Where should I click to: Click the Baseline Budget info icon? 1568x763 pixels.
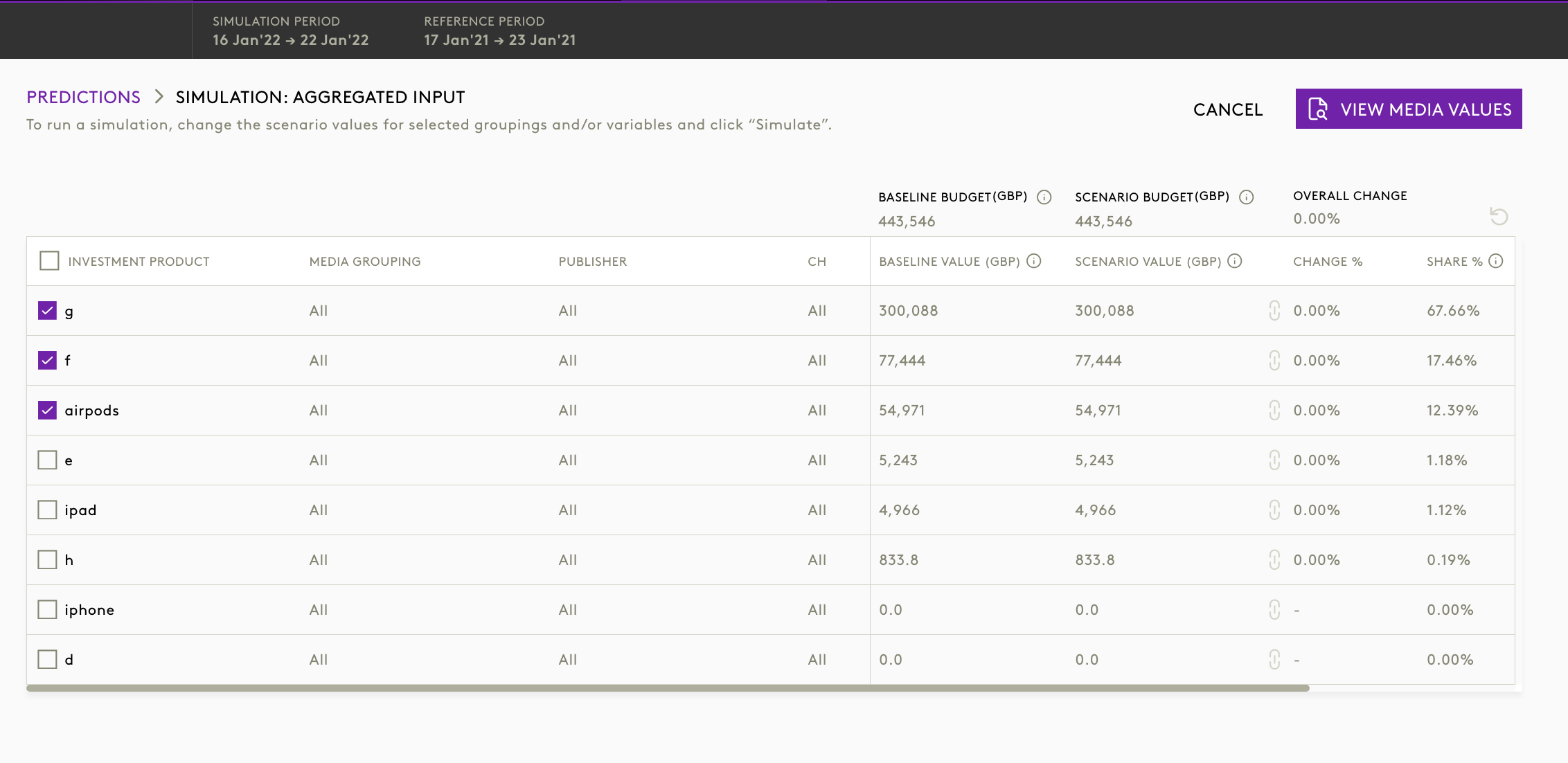point(1044,197)
